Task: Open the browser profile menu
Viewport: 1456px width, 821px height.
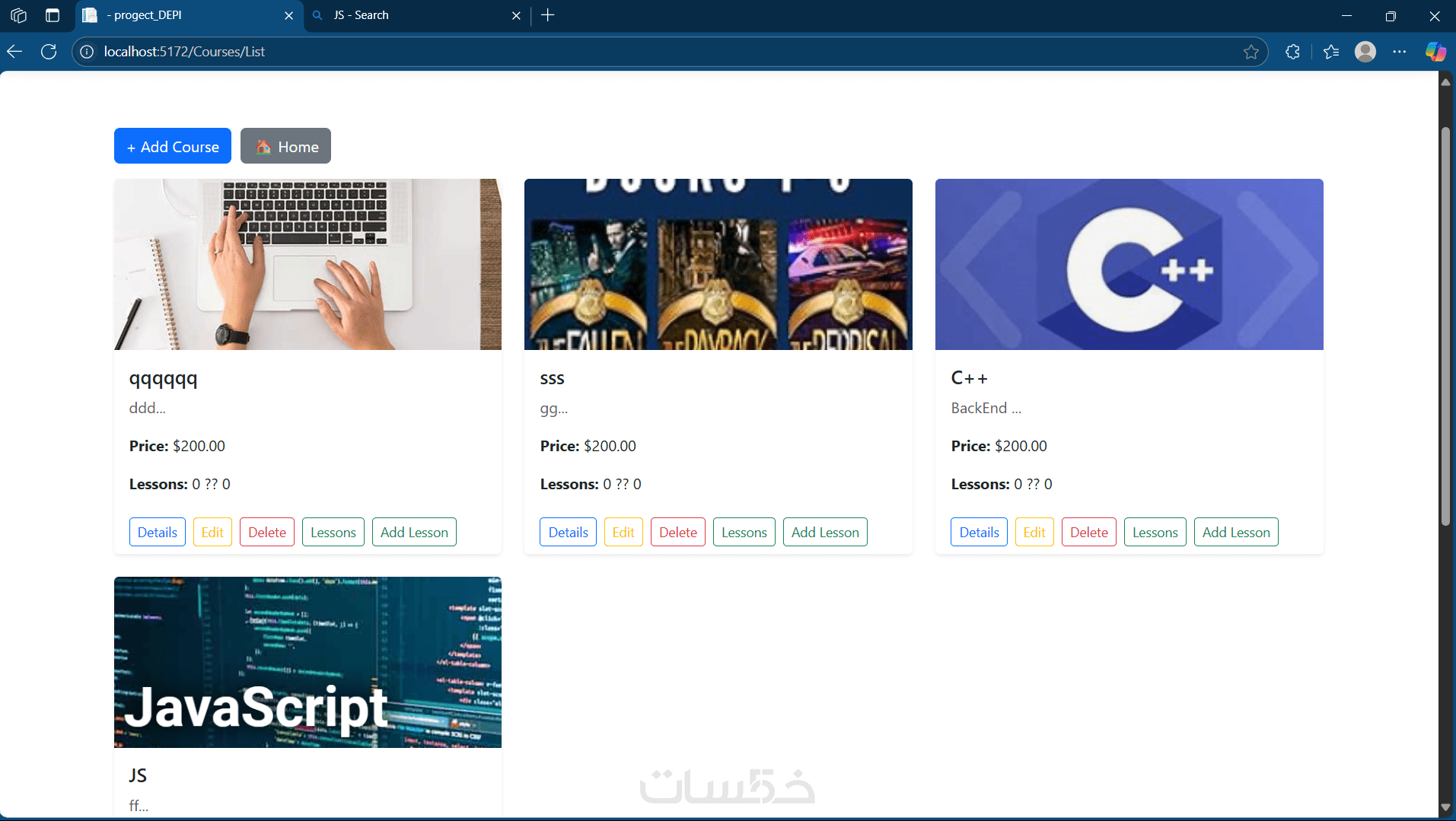Action: 1365,52
